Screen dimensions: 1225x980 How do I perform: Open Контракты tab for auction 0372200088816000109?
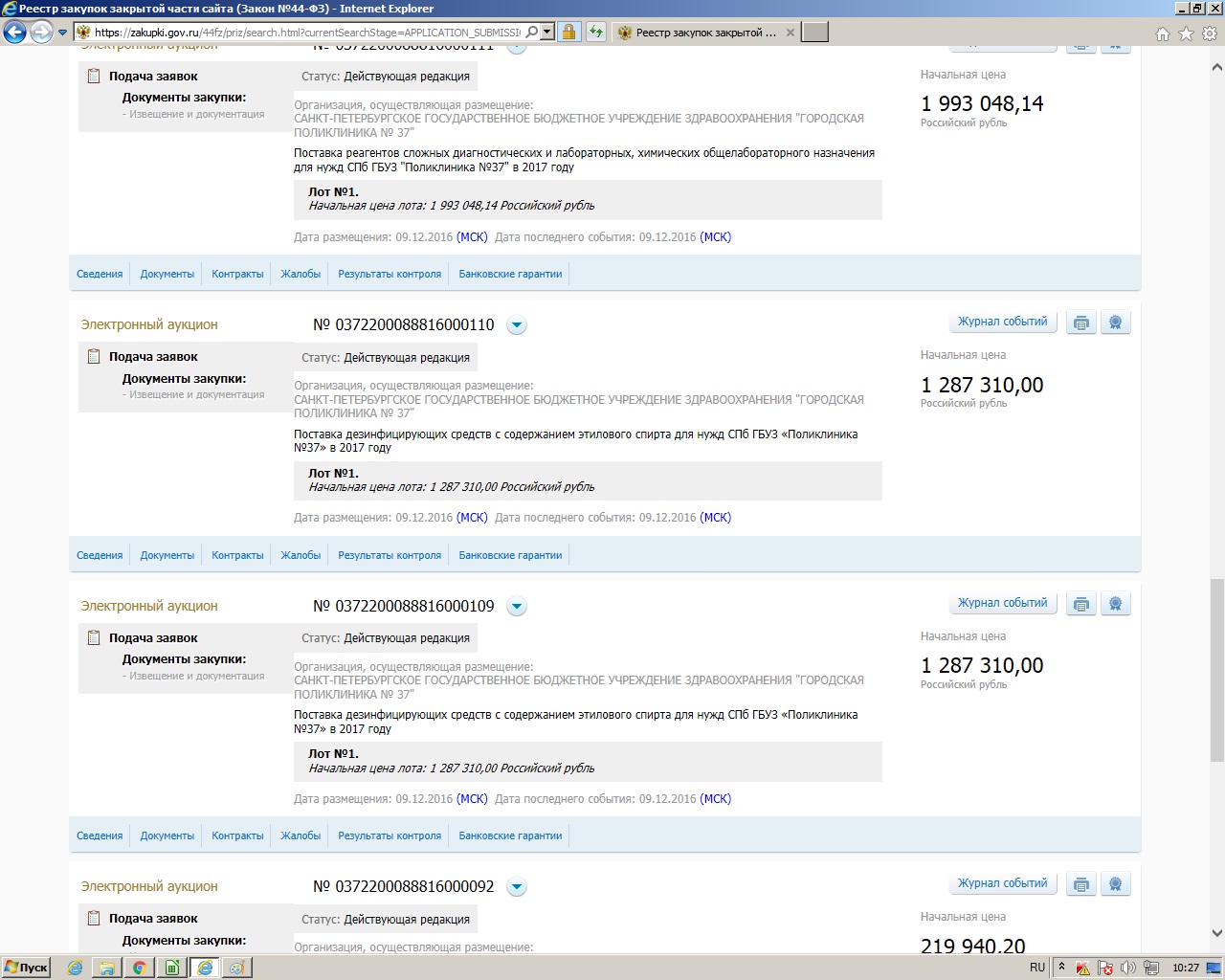coord(237,835)
